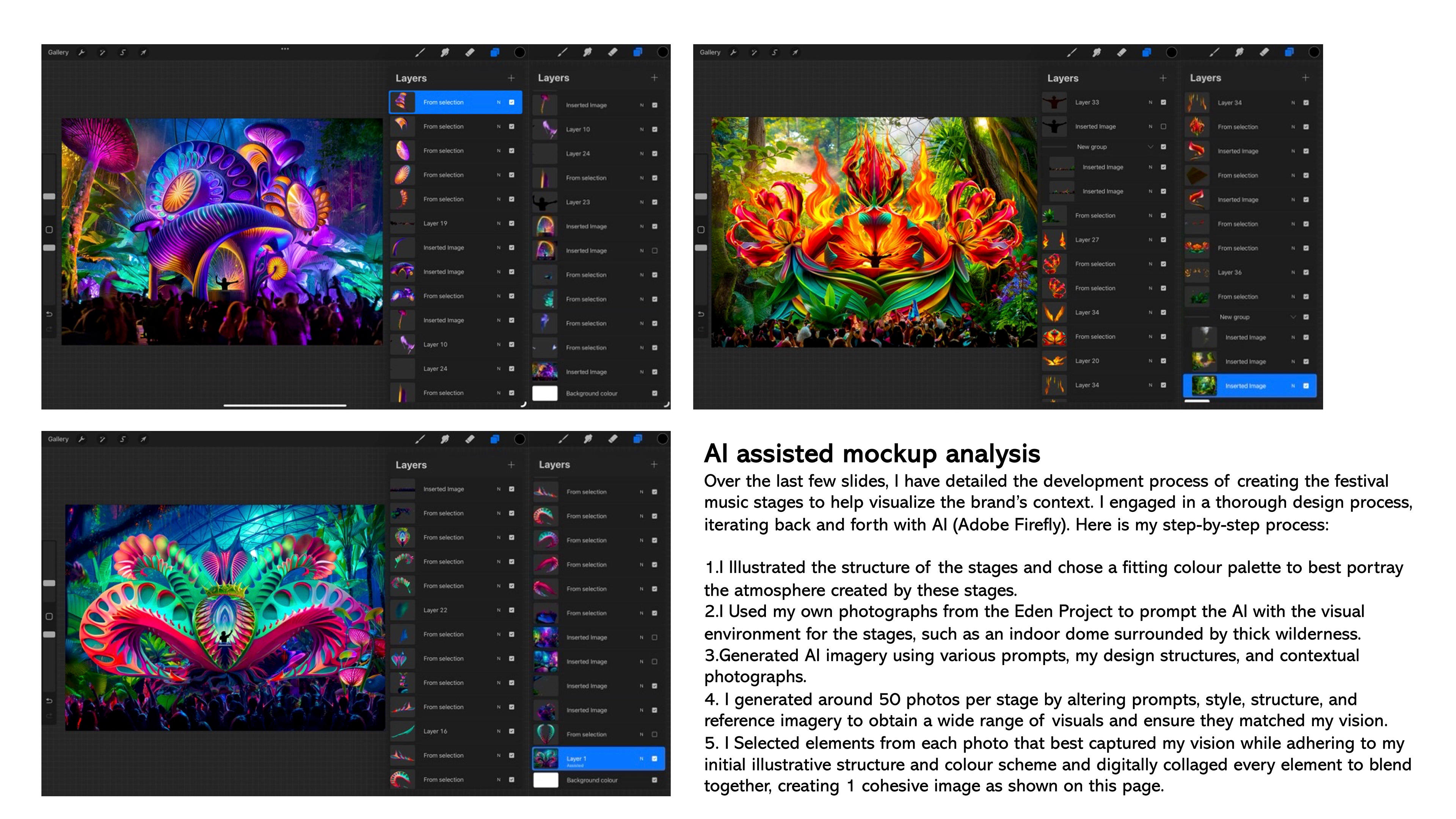
Task: Select brush icon above the panel listing Layer 19
Action: click(420, 52)
